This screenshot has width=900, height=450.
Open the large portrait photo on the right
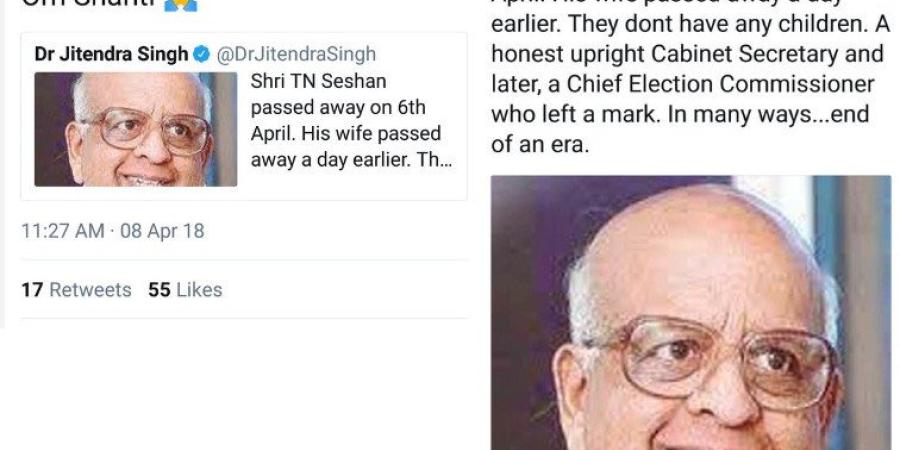690,313
